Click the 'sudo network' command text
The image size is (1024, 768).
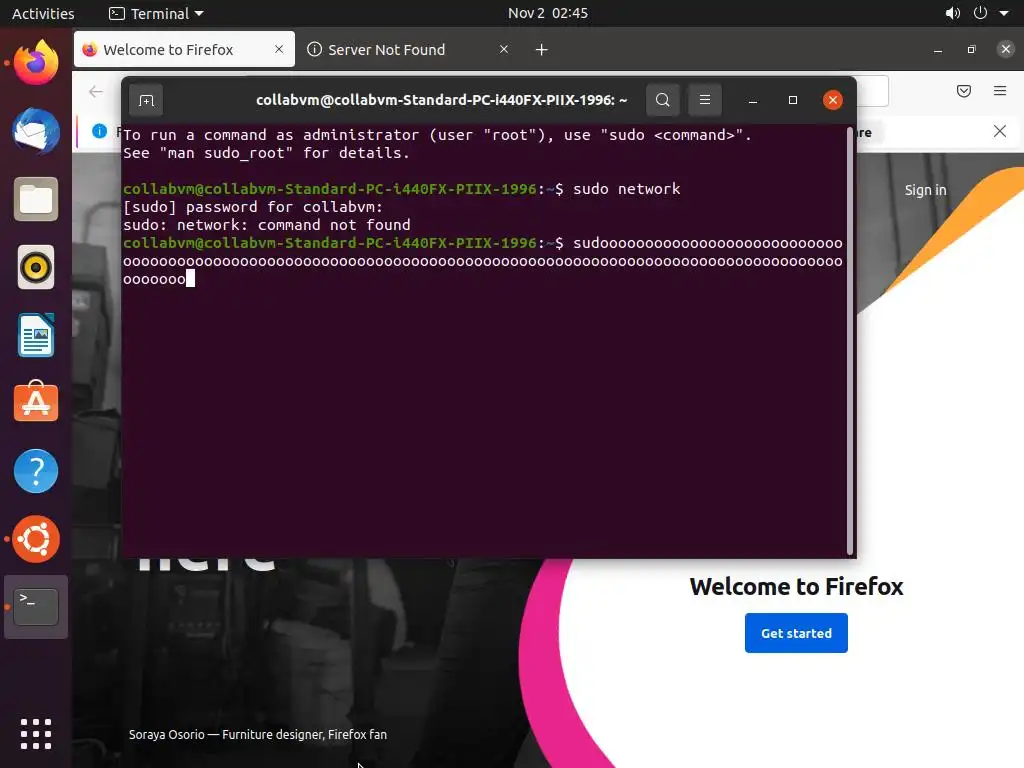click(626, 189)
